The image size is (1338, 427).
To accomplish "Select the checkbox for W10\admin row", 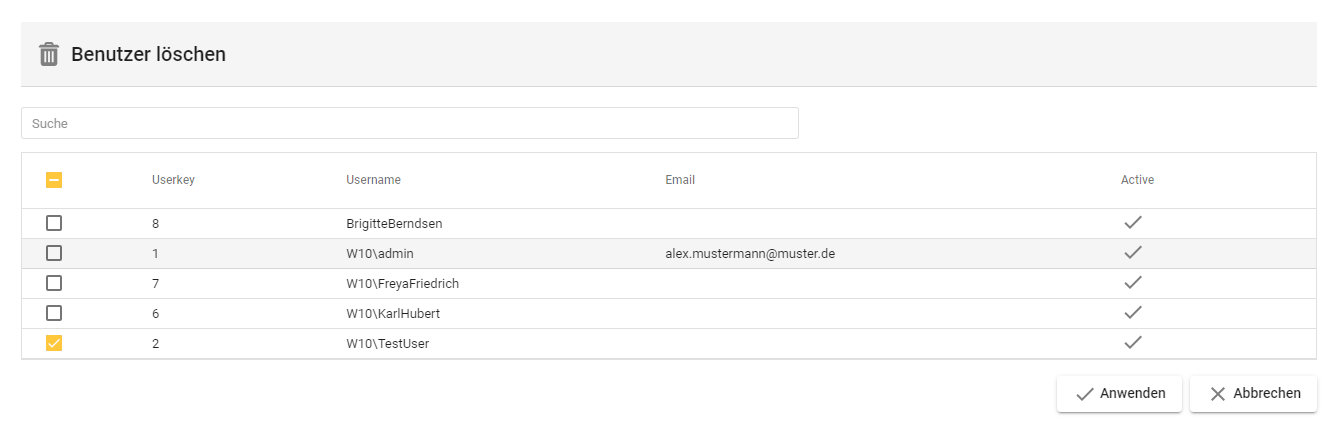I will pyautogui.click(x=54, y=253).
